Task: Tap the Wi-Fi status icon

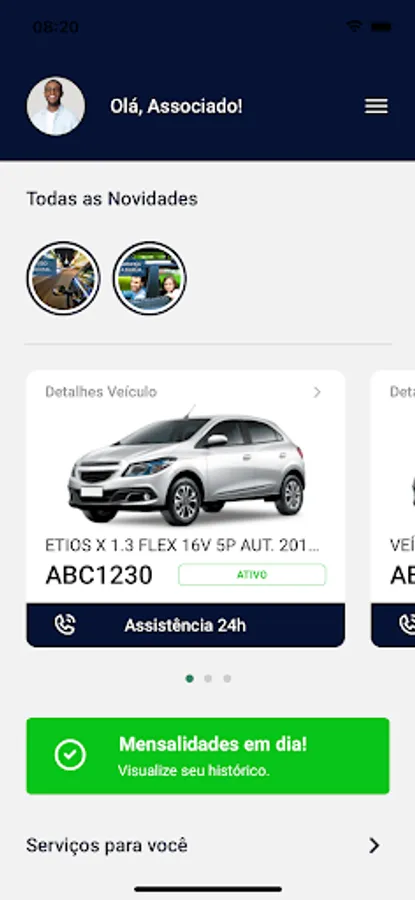Action: coord(354,26)
